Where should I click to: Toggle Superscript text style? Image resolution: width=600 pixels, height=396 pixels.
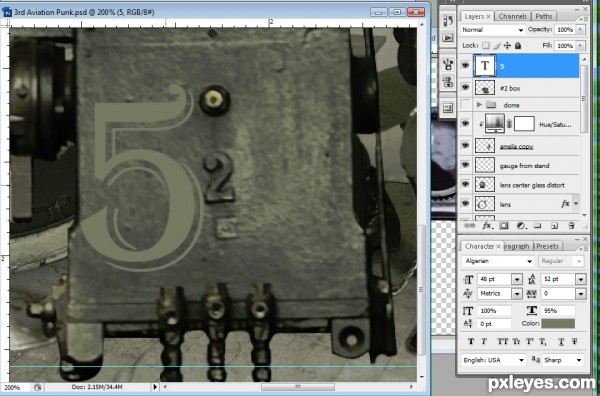click(530, 341)
